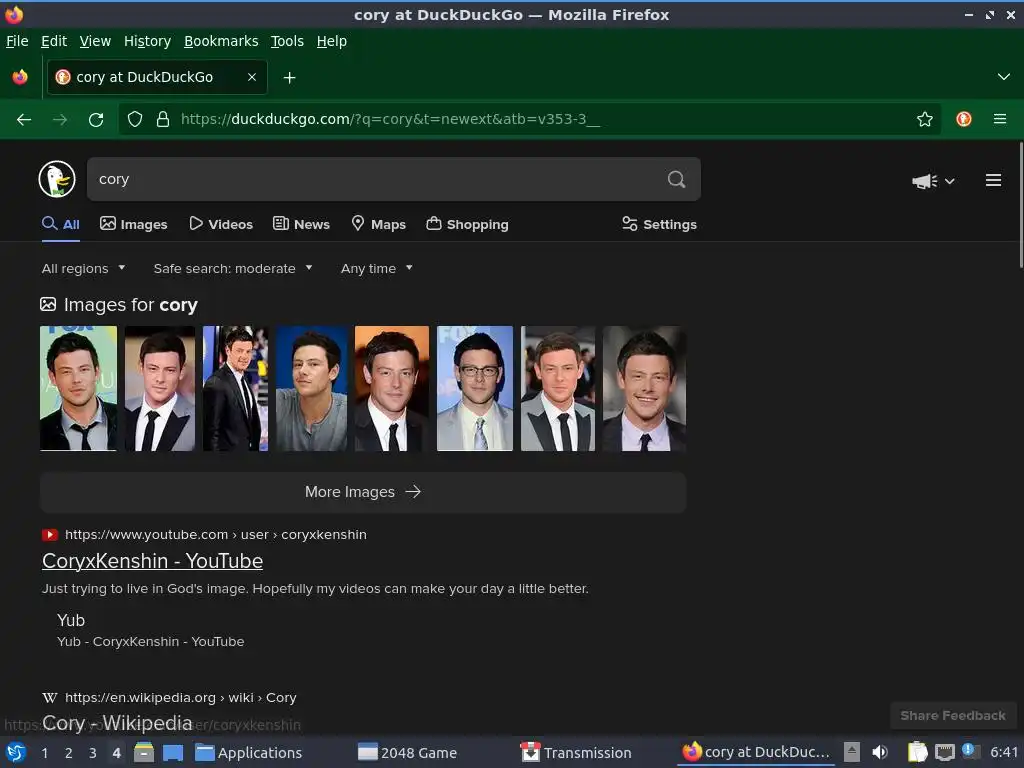Switch to the Videos search tab
This screenshot has width=1024, height=768.
coord(221,224)
